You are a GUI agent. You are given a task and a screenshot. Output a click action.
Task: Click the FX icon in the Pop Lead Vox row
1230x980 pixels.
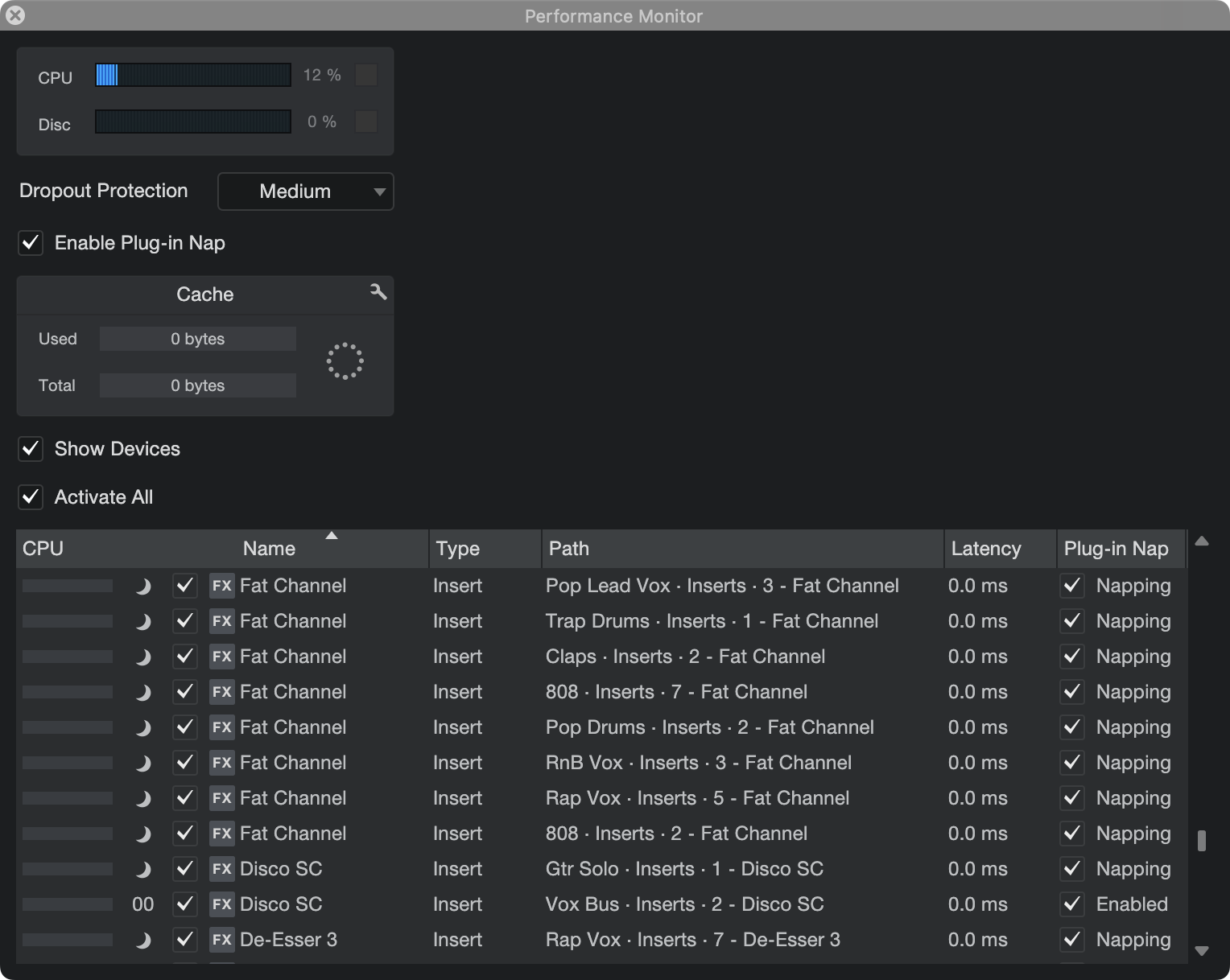(x=221, y=586)
